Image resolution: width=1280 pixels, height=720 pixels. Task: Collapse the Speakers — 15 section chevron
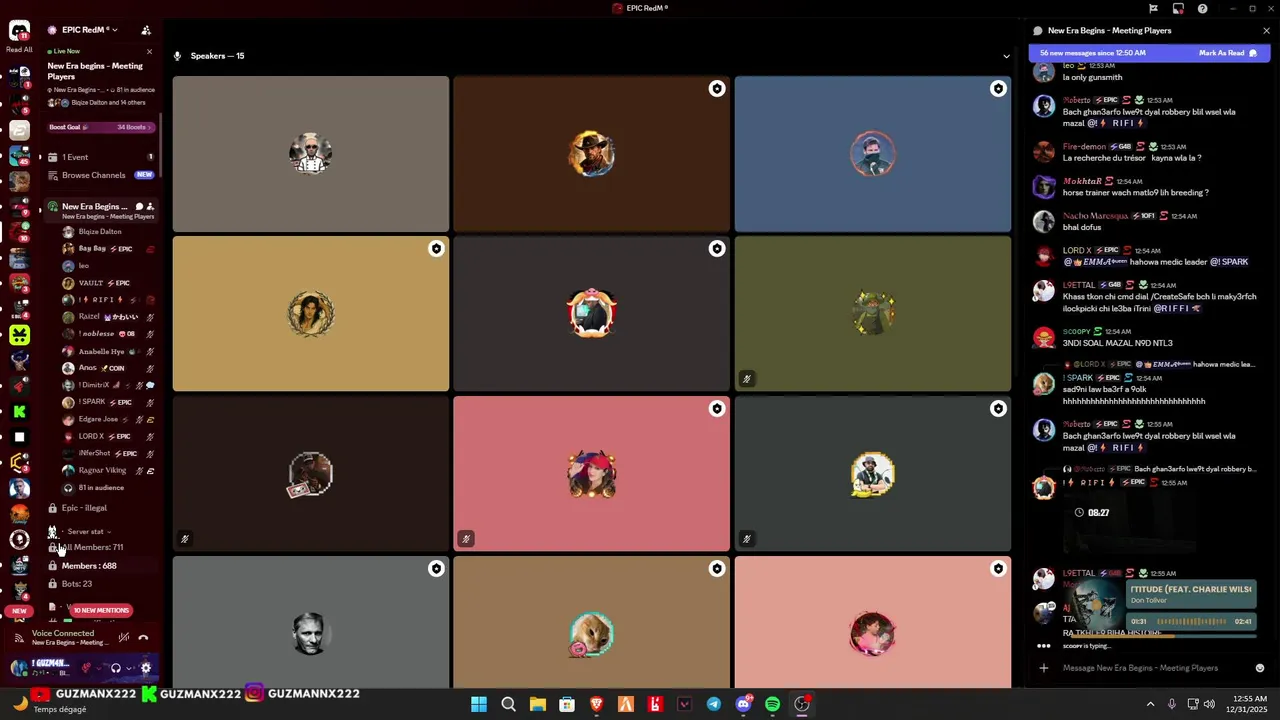click(x=1006, y=56)
